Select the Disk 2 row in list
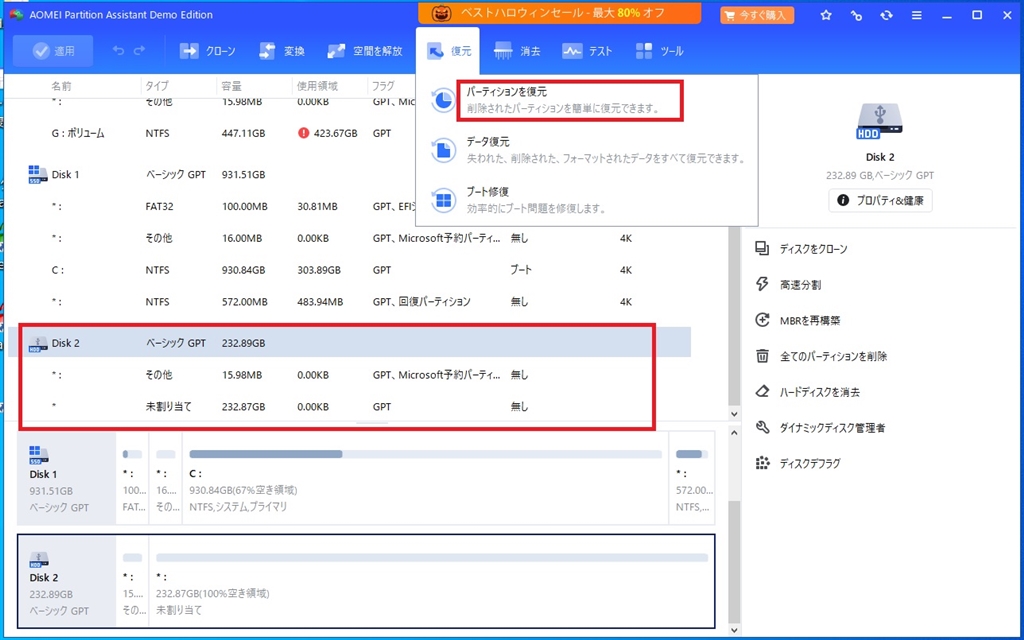This screenshot has height=640, width=1024. tap(349, 343)
